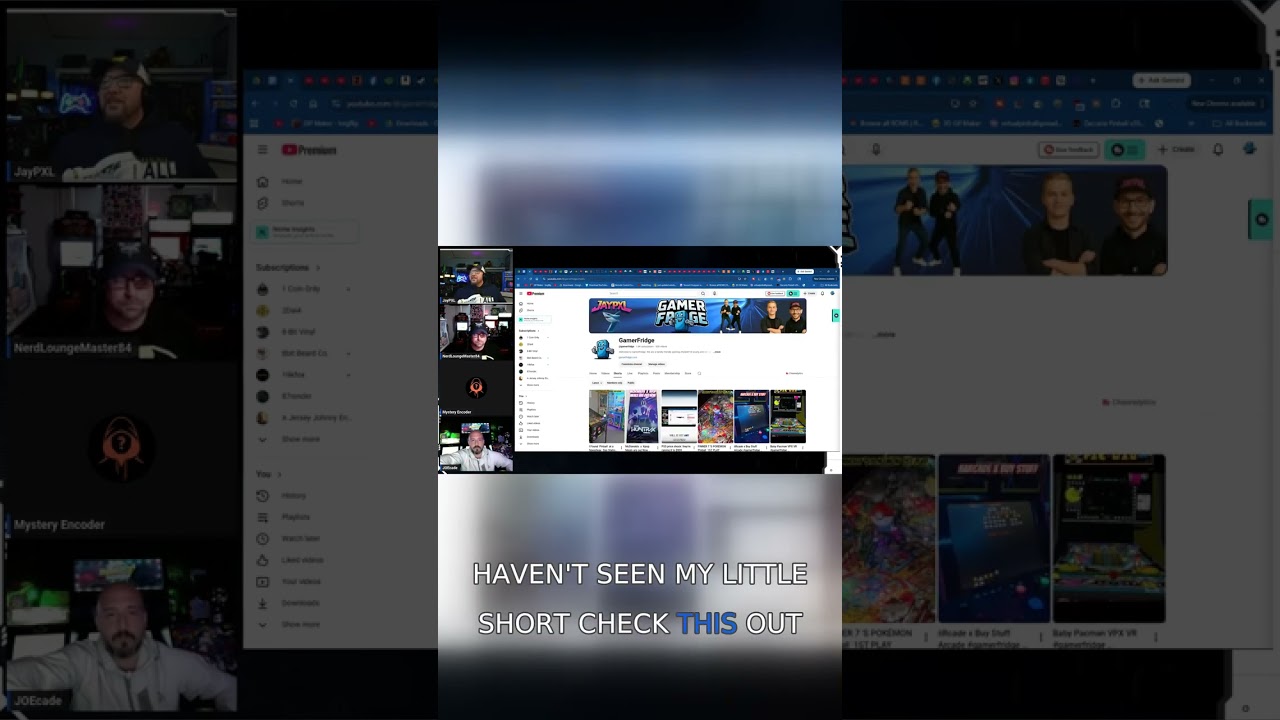1280x720 pixels.
Task: Click the large microphone voice search icon
Action: 876,150
